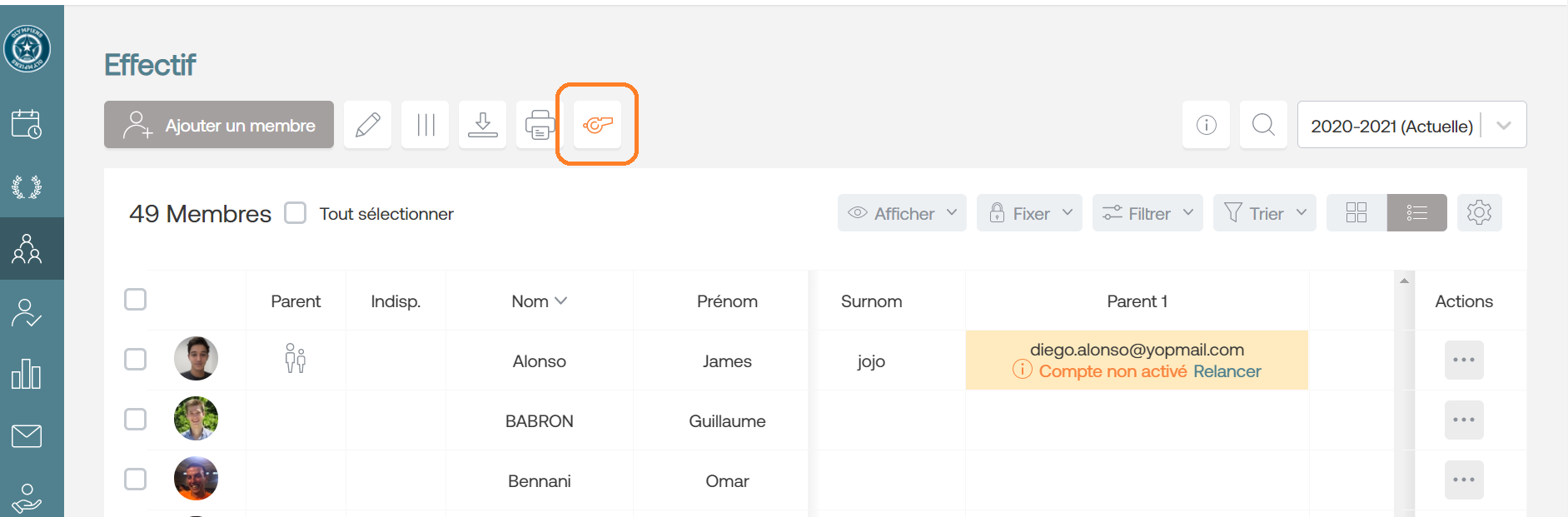
Task: Click the download icon in the toolbar
Action: pyautogui.click(x=482, y=125)
